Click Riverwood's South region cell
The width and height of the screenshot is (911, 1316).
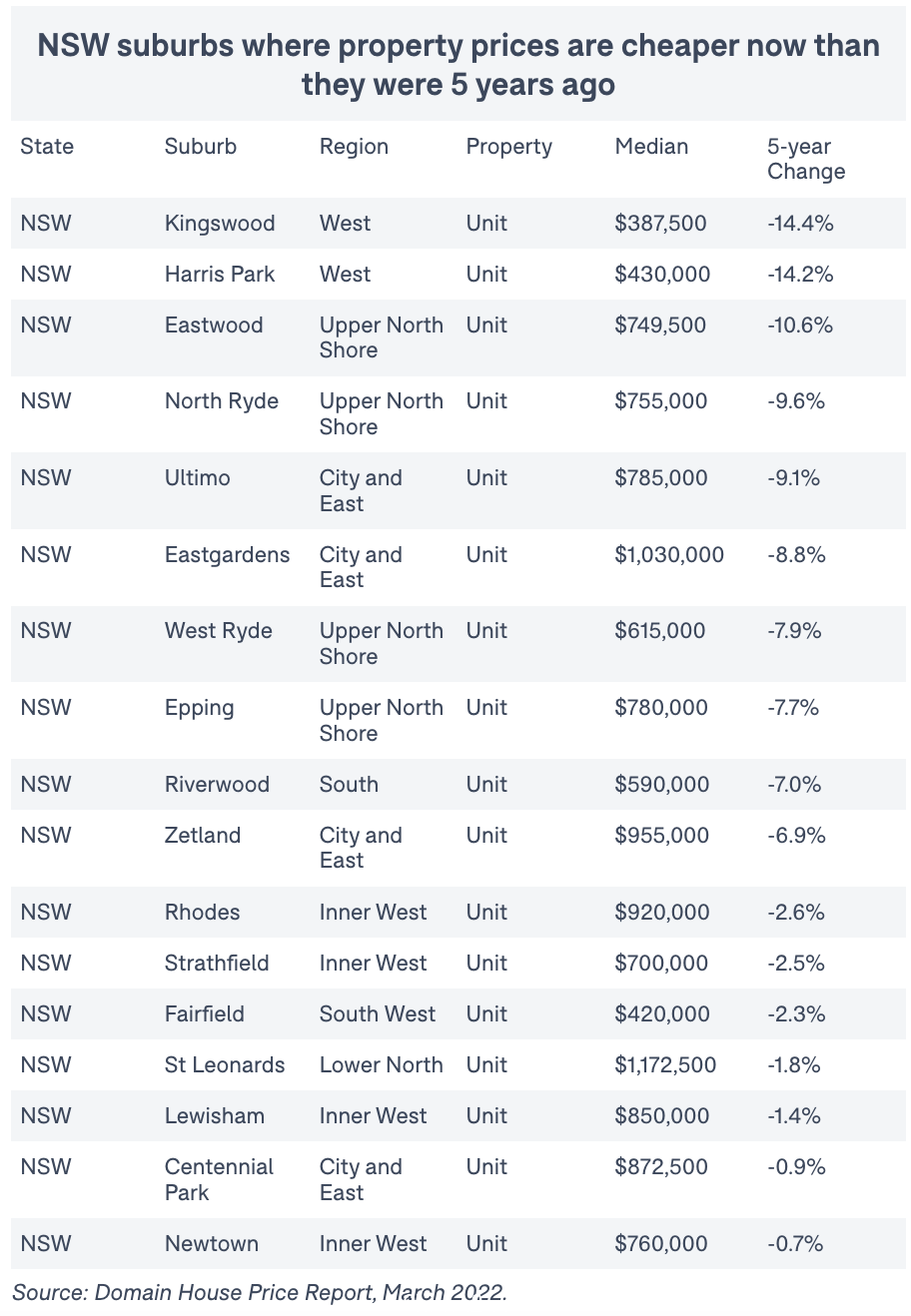(349, 785)
